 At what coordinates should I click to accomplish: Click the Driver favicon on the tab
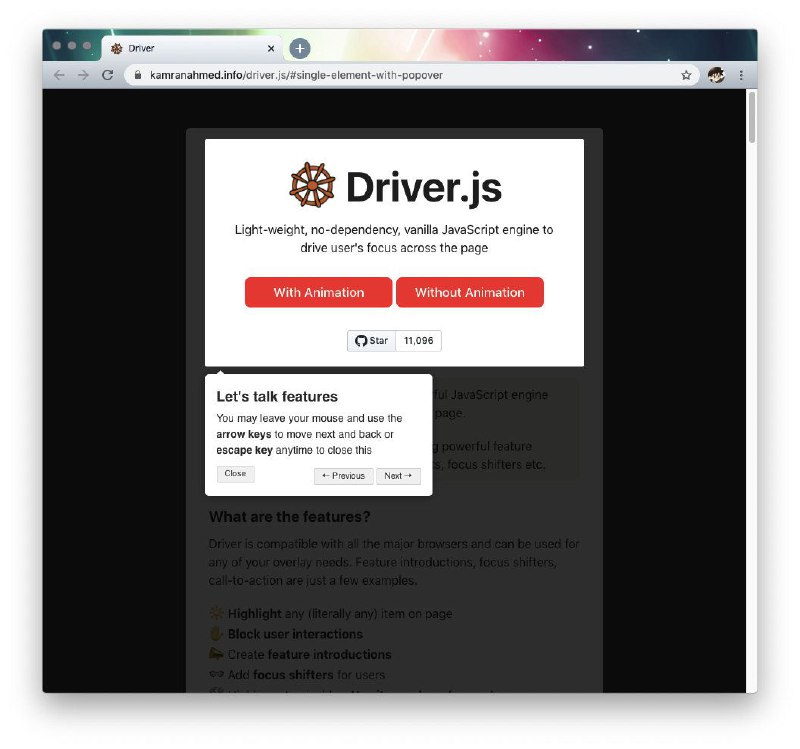point(117,48)
